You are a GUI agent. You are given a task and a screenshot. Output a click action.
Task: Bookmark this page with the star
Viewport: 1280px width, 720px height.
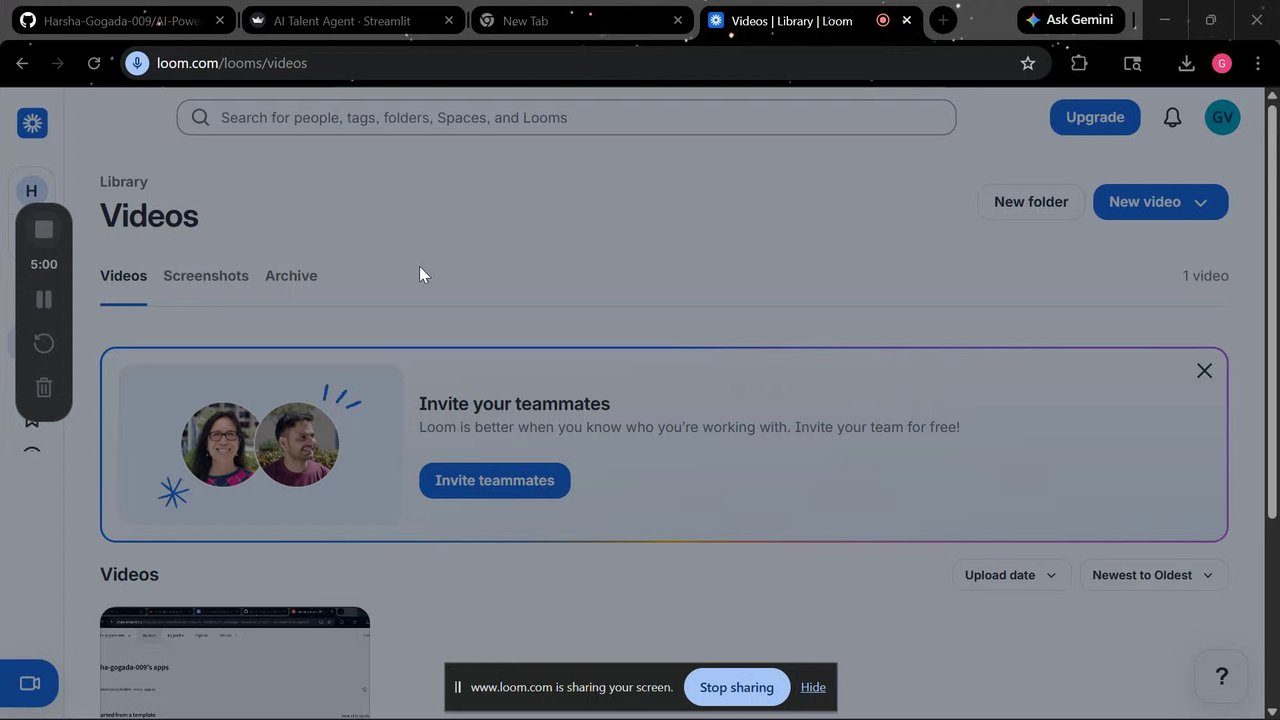tap(1028, 63)
